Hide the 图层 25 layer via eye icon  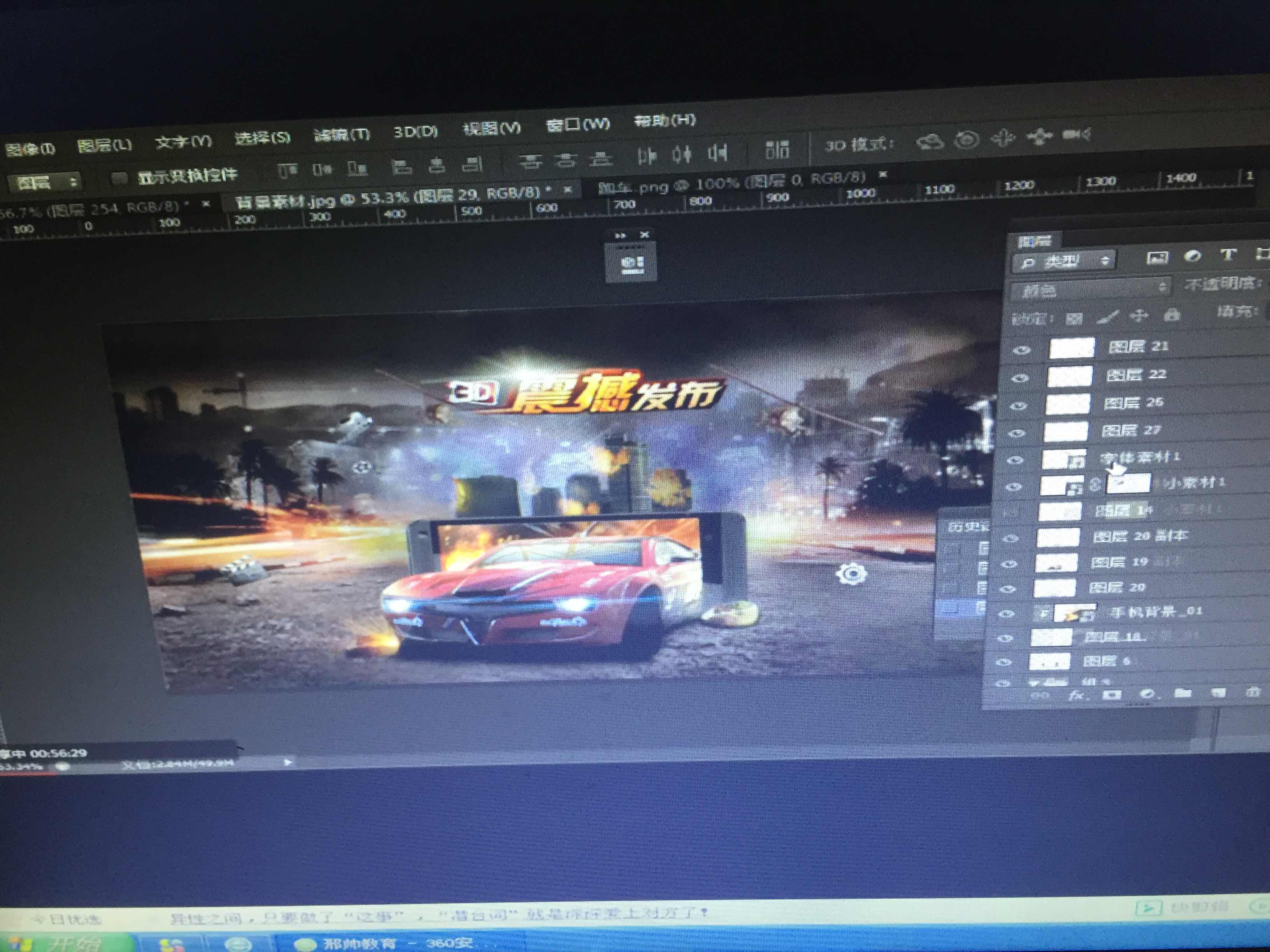tap(1018, 406)
